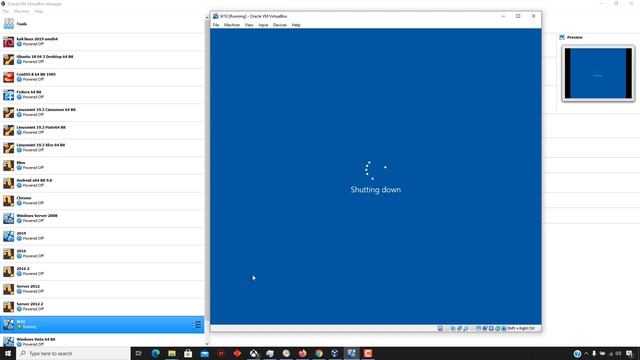Viewport: 640px width, 360px height.
Task: Click the CentOS red hat VM icon
Action: point(9,77)
